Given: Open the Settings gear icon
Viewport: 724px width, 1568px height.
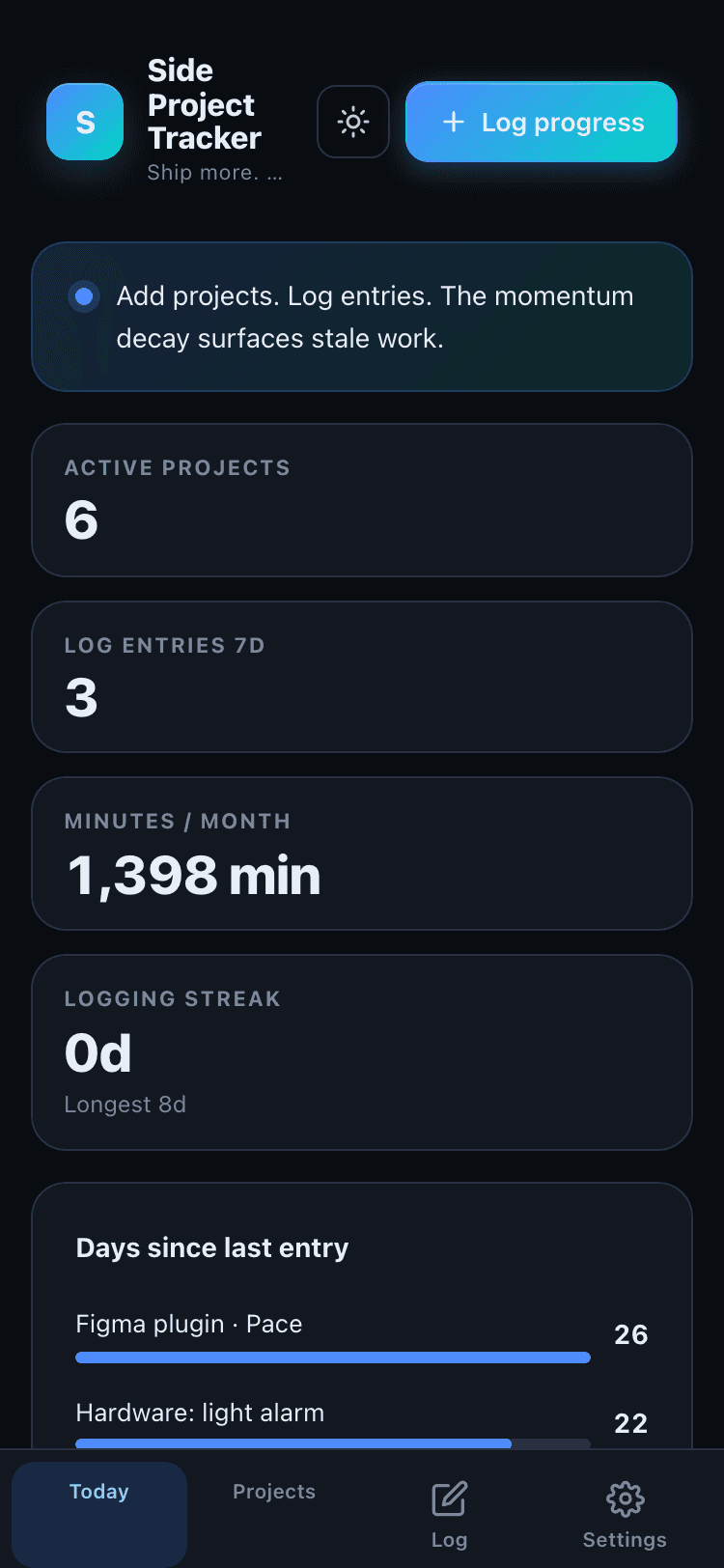Looking at the screenshot, I should (625, 1498).
